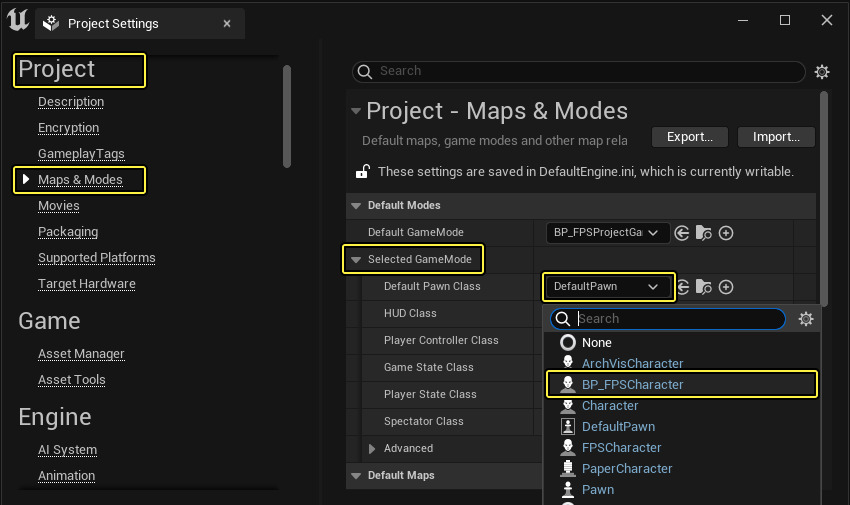This screenshot has width=850, height=505.
Task: Open Description settings page
Action: [x=71, y=102]
